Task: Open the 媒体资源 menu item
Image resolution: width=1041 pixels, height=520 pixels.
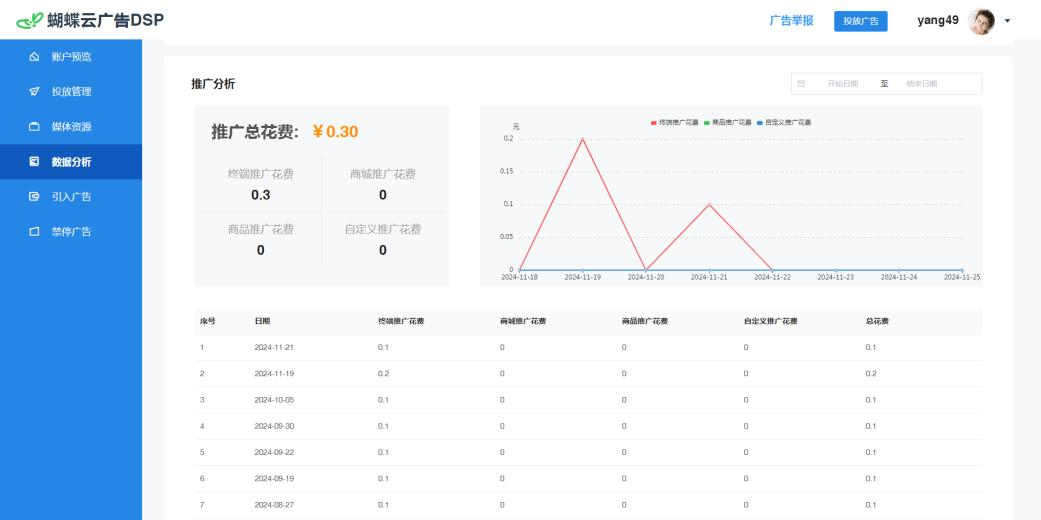Action: pos(71,127)
